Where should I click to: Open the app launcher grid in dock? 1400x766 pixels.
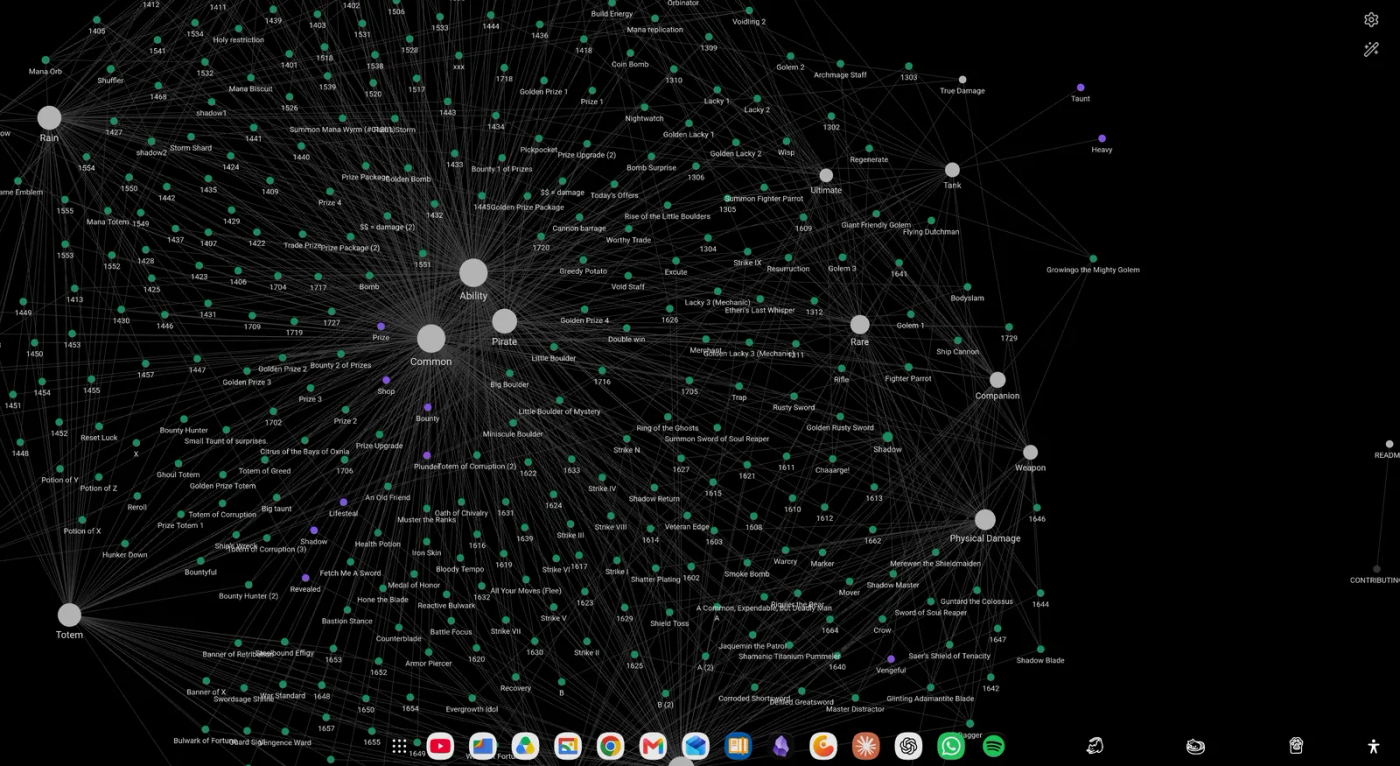[399, 746]
